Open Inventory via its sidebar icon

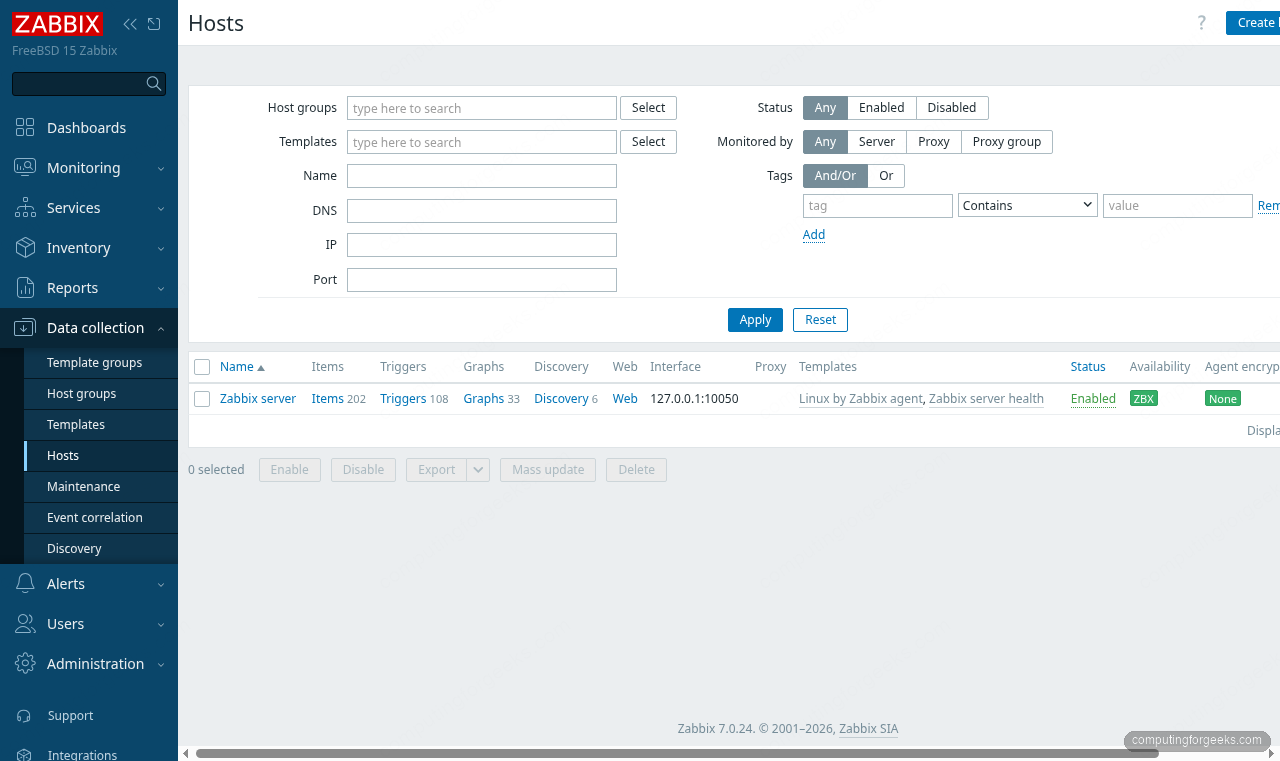[24, 248]
